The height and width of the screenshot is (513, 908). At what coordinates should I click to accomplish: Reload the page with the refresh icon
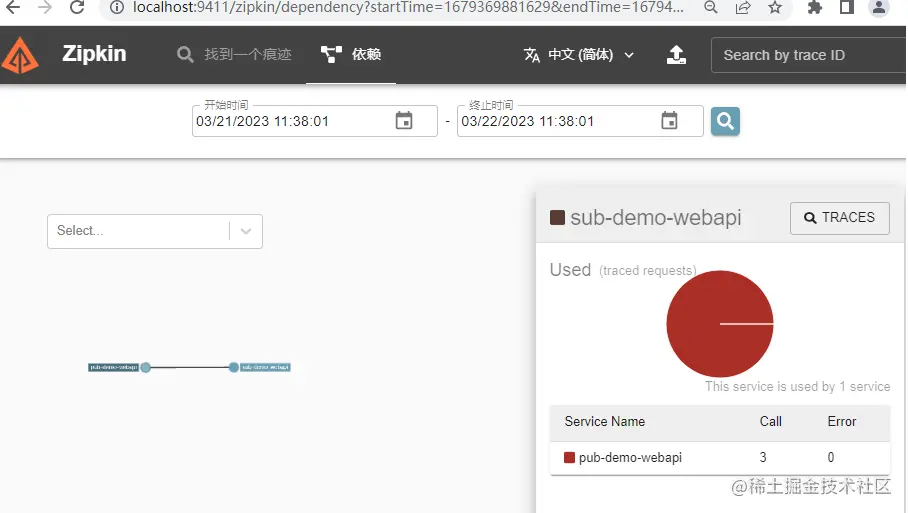(77, 8)
